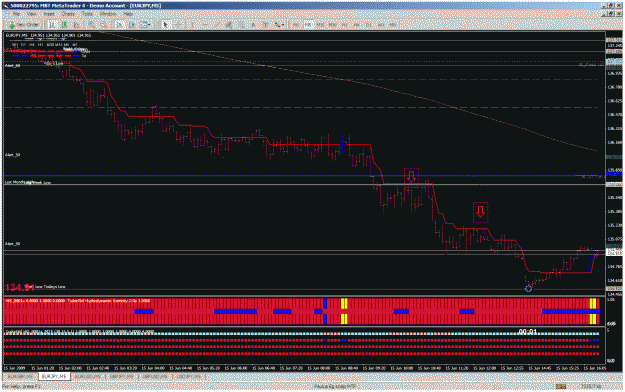Set timeframe to W1
This screenshot has width=625, height=392.
(381, 25)
